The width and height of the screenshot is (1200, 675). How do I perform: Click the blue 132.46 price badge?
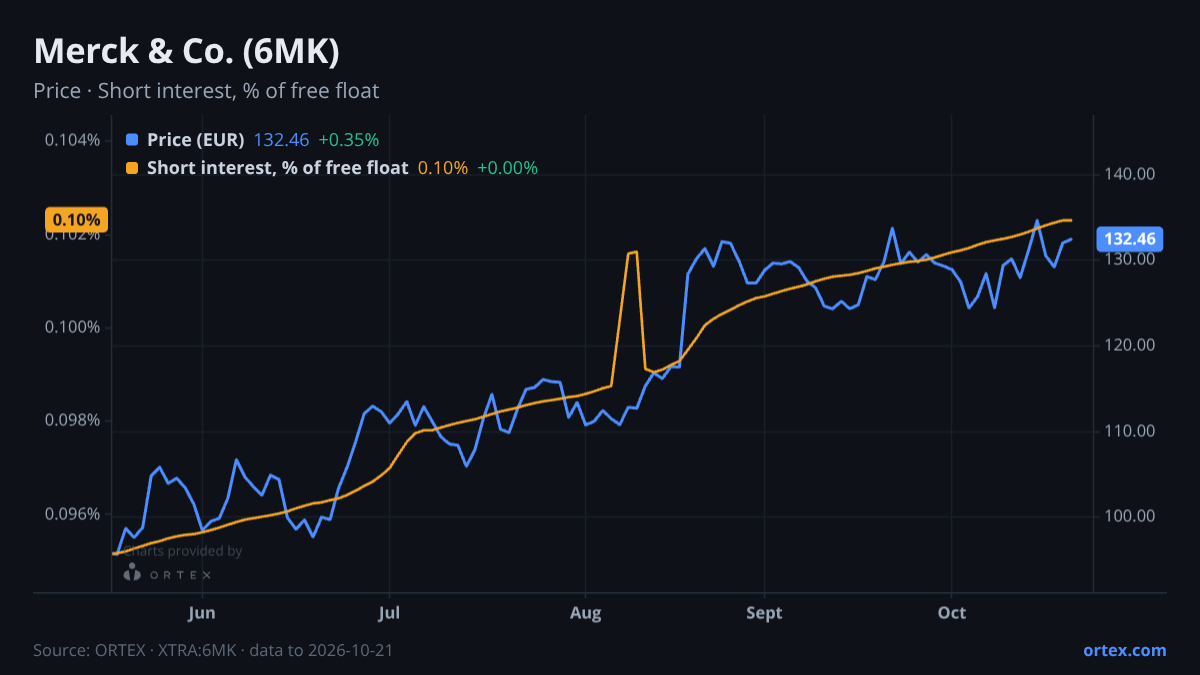click(1131, 239)
